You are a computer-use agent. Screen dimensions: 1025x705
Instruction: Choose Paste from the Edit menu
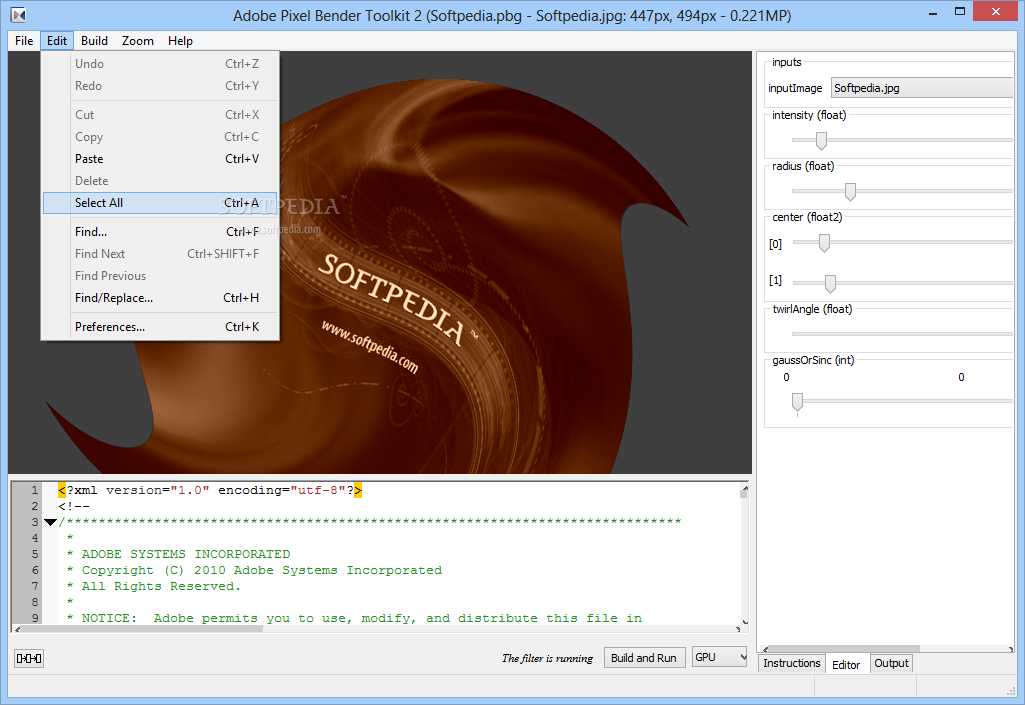click(x=160, y=159)
